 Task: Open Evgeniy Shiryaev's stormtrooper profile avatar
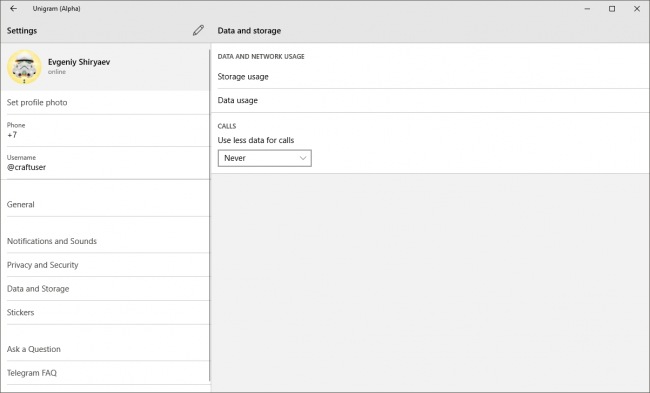pyautogui.click(x=24, y=67)
